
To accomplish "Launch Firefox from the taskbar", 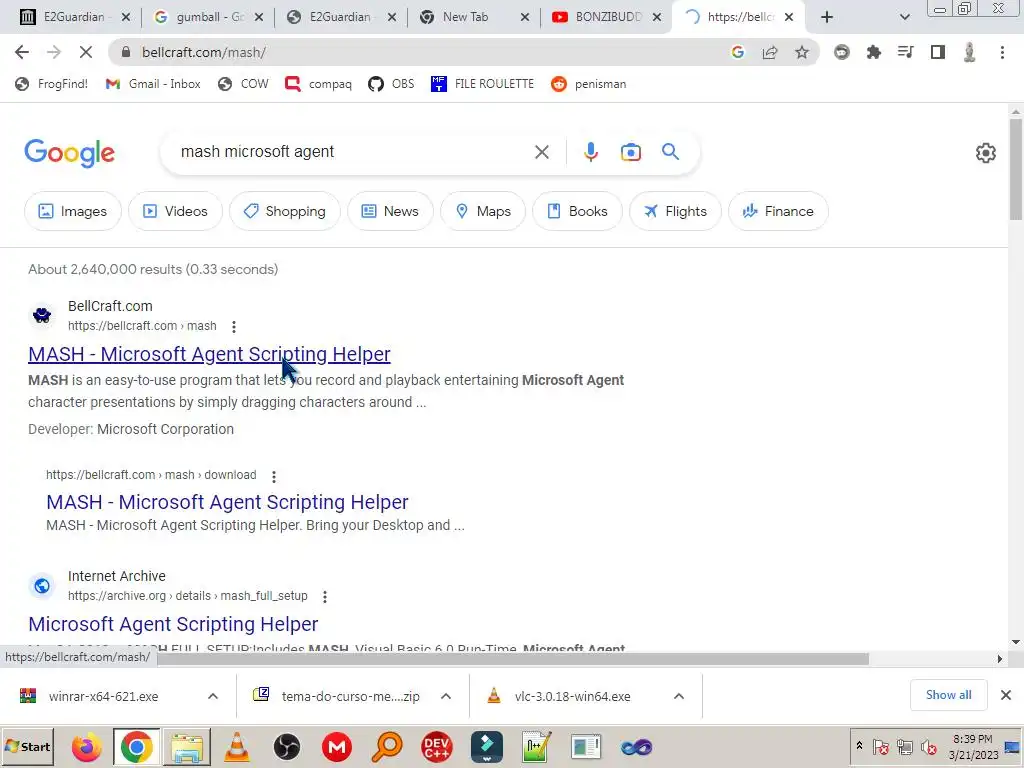I will (86, 747).
